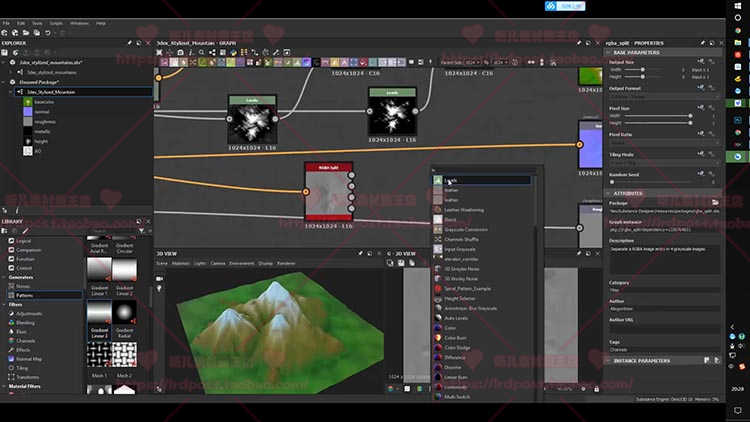Image resolution: width=750 pixels, height=422 pixels.
Task: Click the Description text field in properties
Action: point(664,259)
